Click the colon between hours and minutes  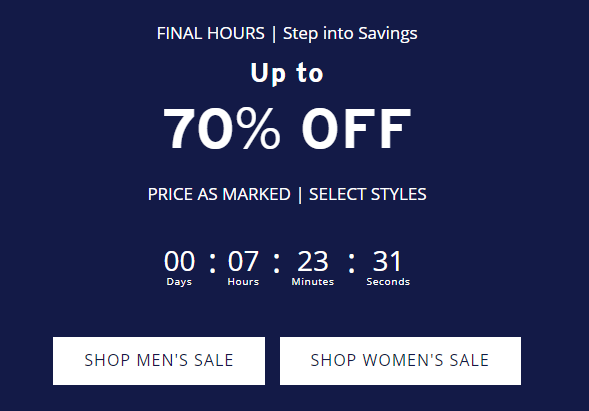click(276, 263)
